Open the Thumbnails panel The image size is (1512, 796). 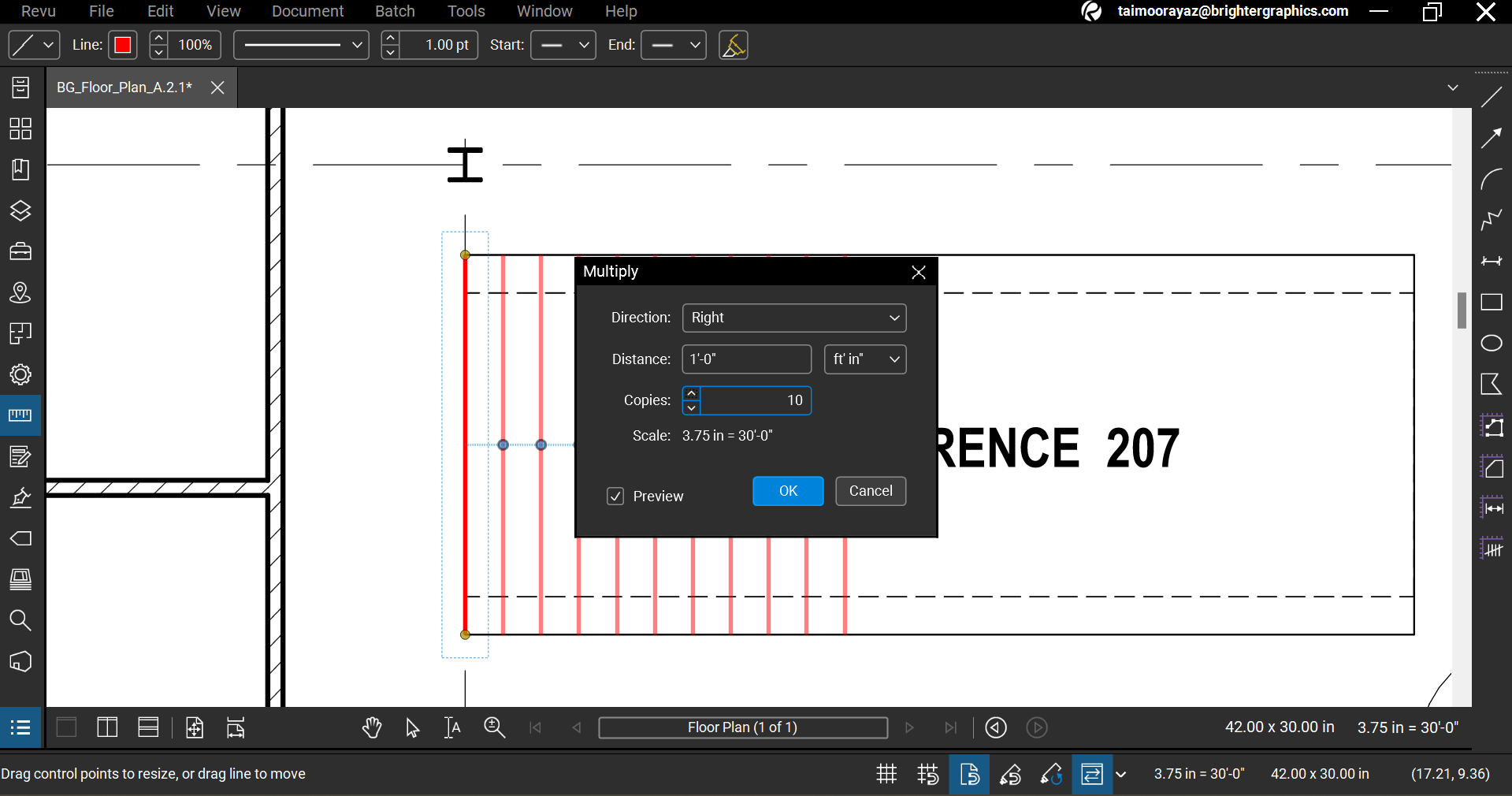pos(20,129)
